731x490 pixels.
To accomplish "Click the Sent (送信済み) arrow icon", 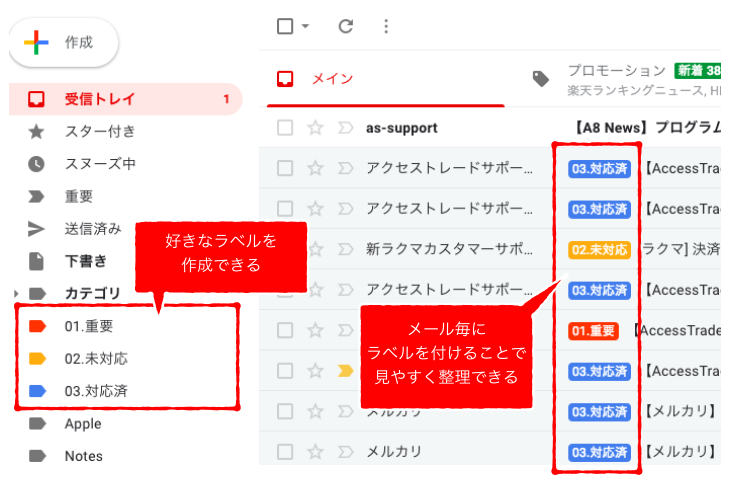I will (x=36, y=229).
